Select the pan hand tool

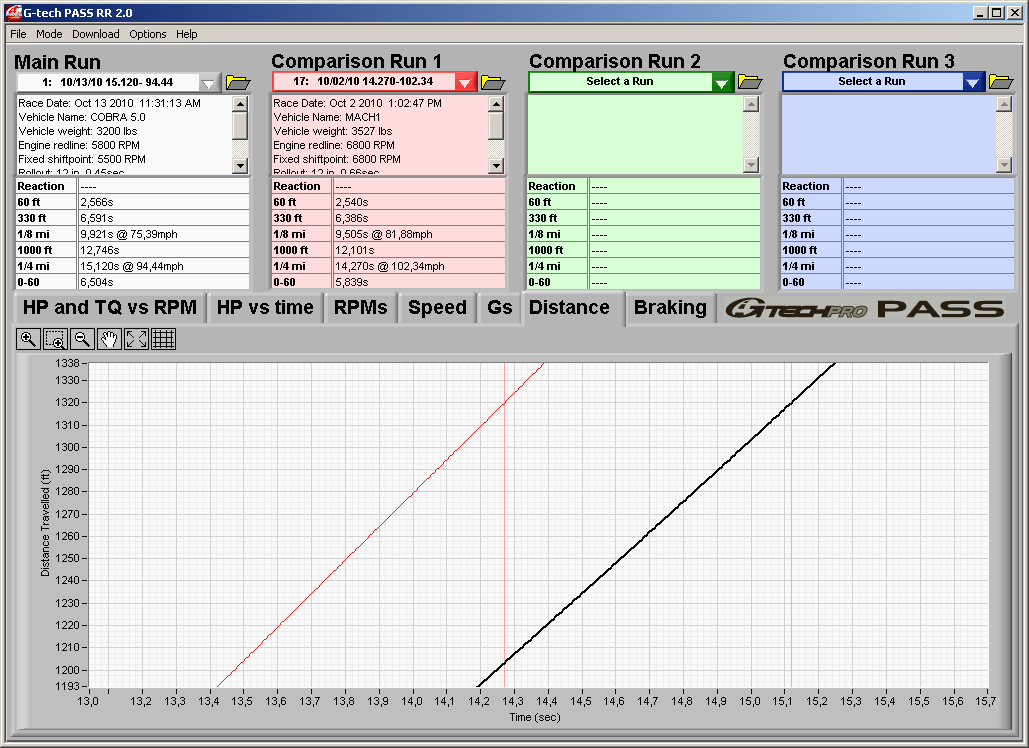point(109,339)
